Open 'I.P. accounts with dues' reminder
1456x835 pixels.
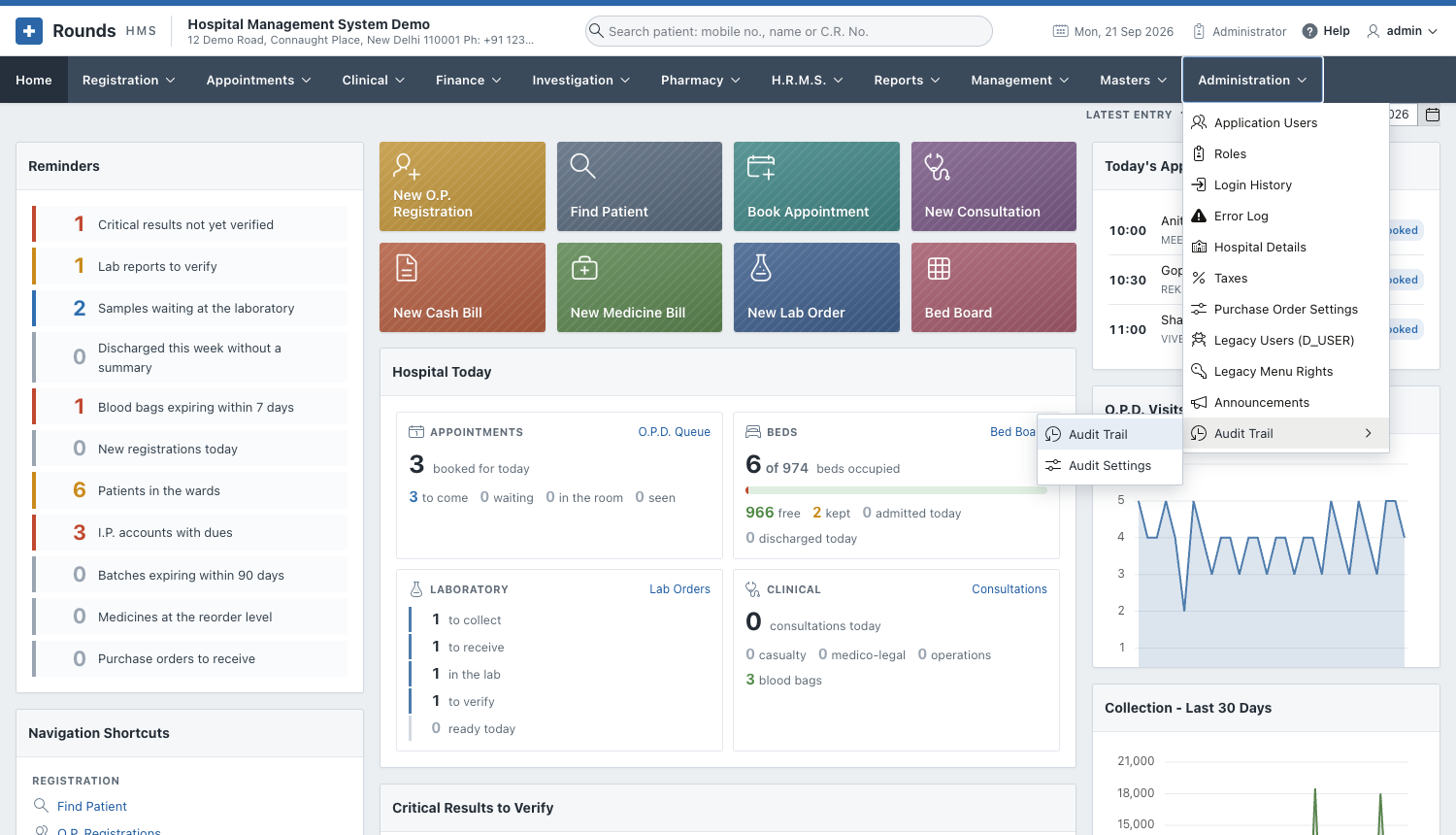click(x=189, y=532)
